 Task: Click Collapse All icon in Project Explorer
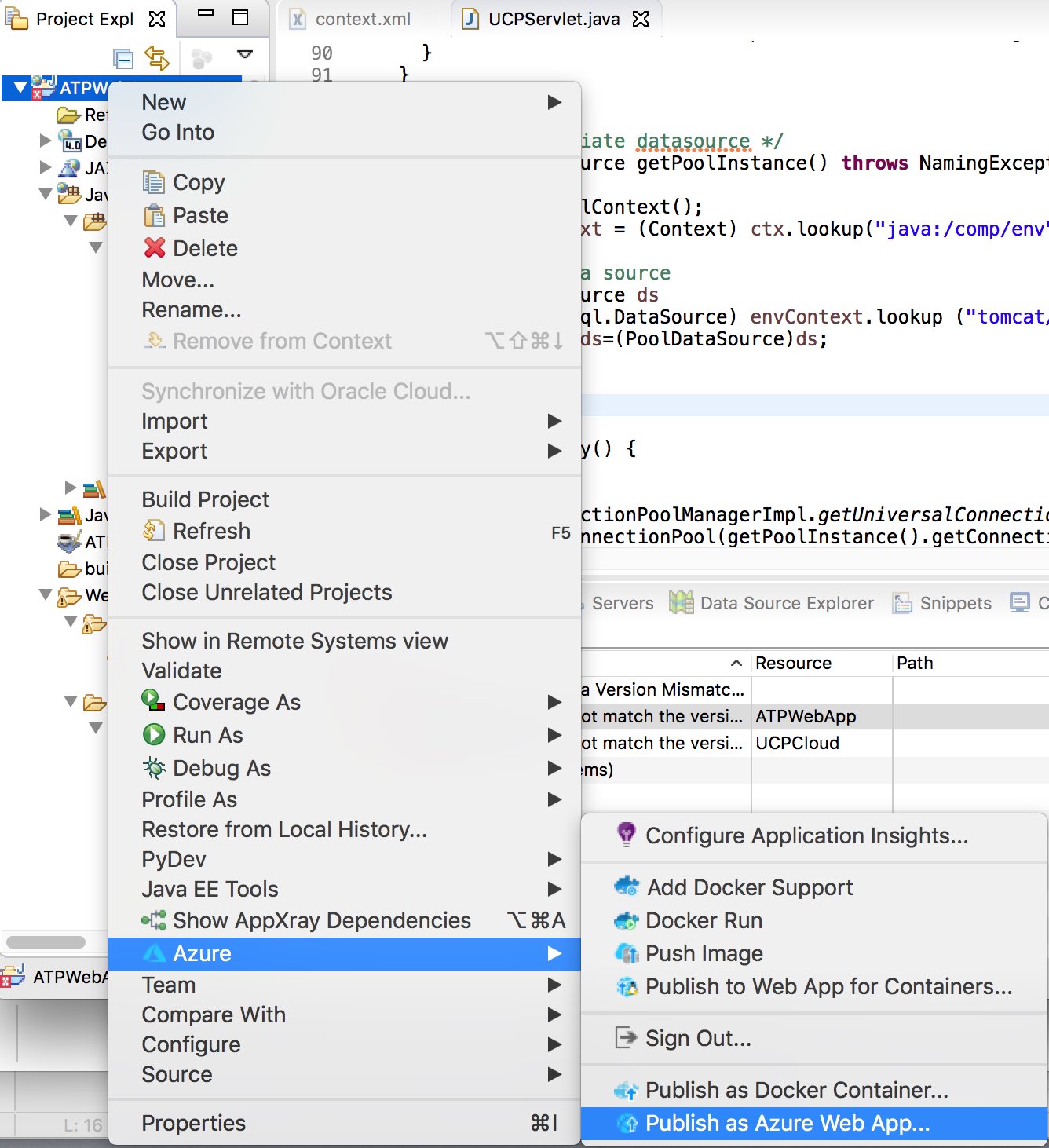(123, 58)
